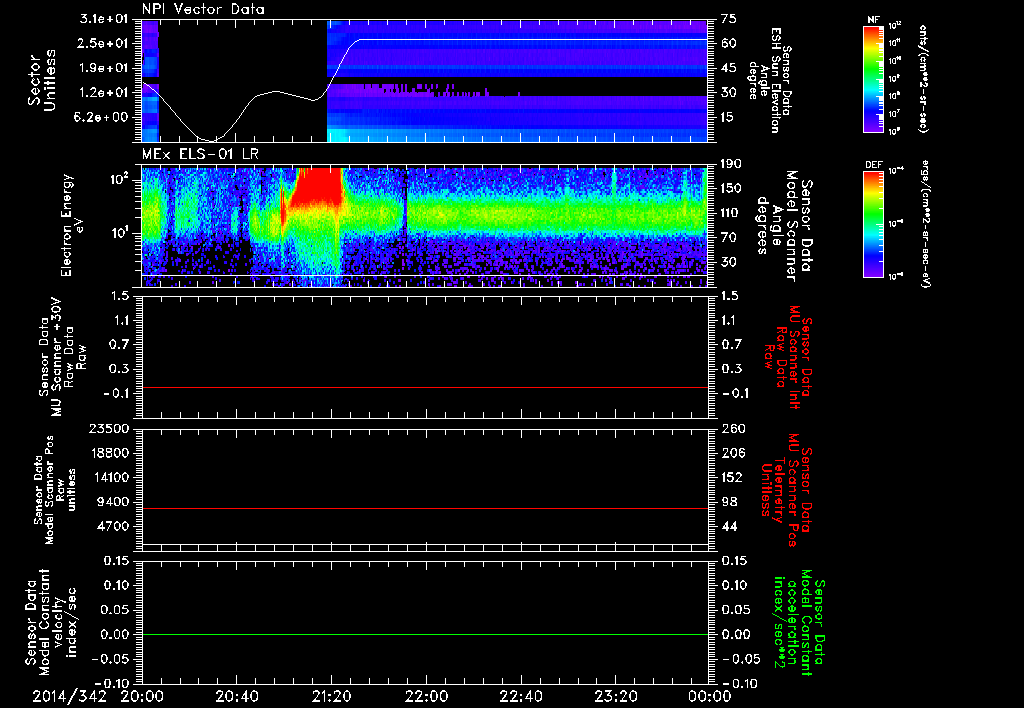The width and height of the screenshot is (1024, 708).
Task: Click the '00:00' time axis label
Action: coord(710,696)
